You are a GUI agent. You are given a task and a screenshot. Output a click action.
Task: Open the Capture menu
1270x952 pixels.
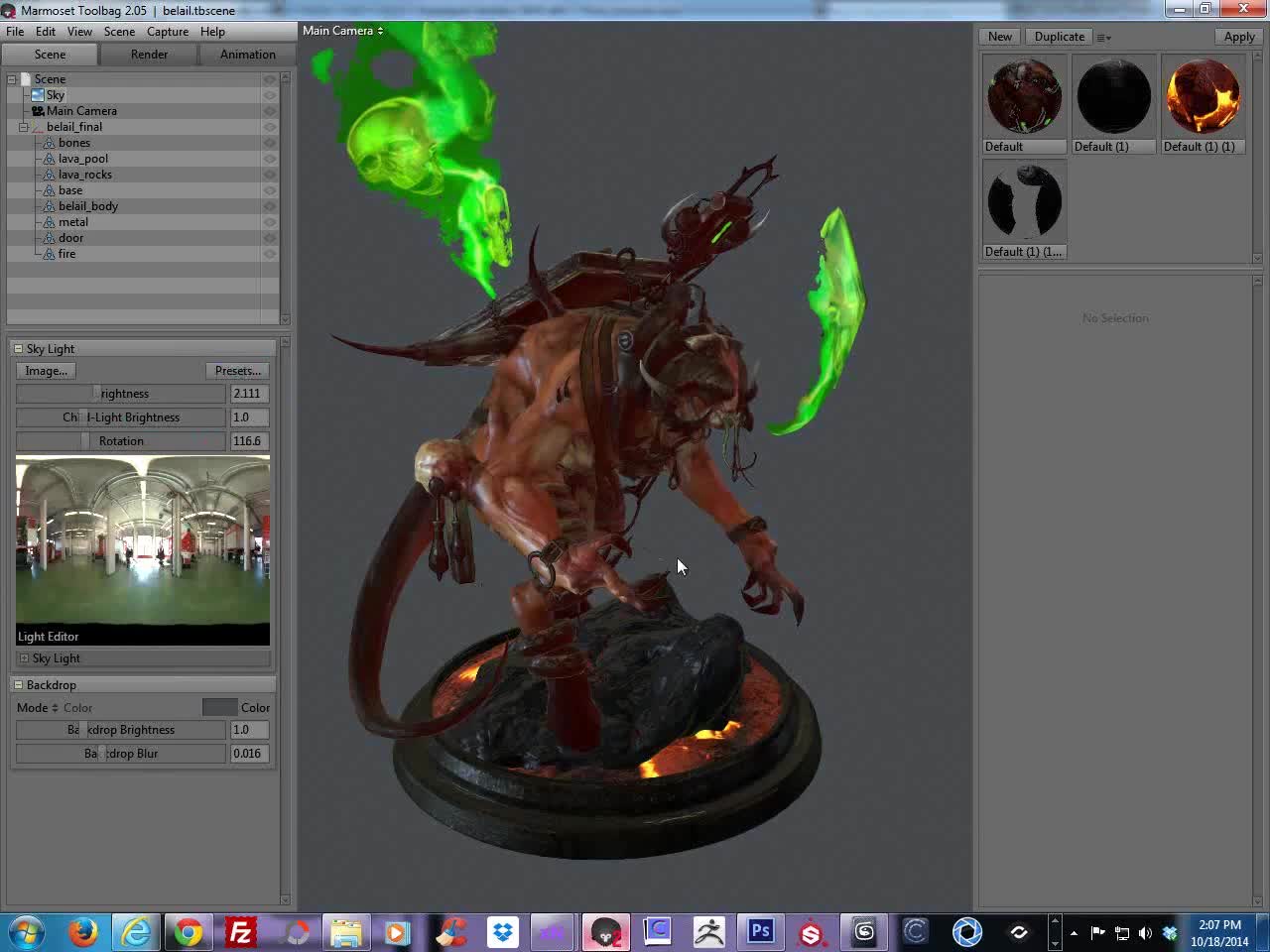(x=168, y=32)
